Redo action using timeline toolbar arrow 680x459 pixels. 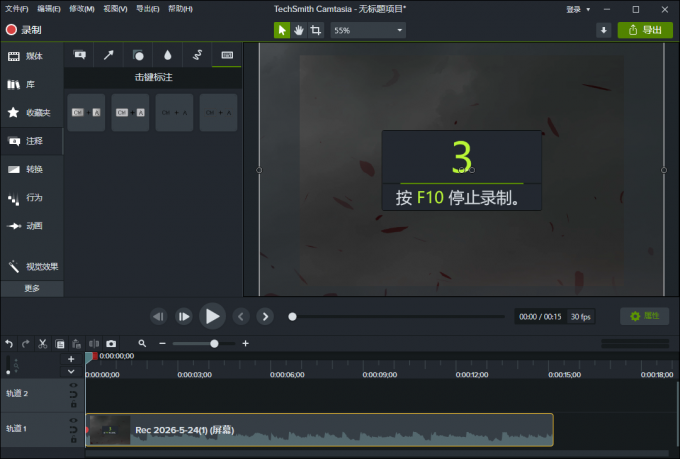26,344
